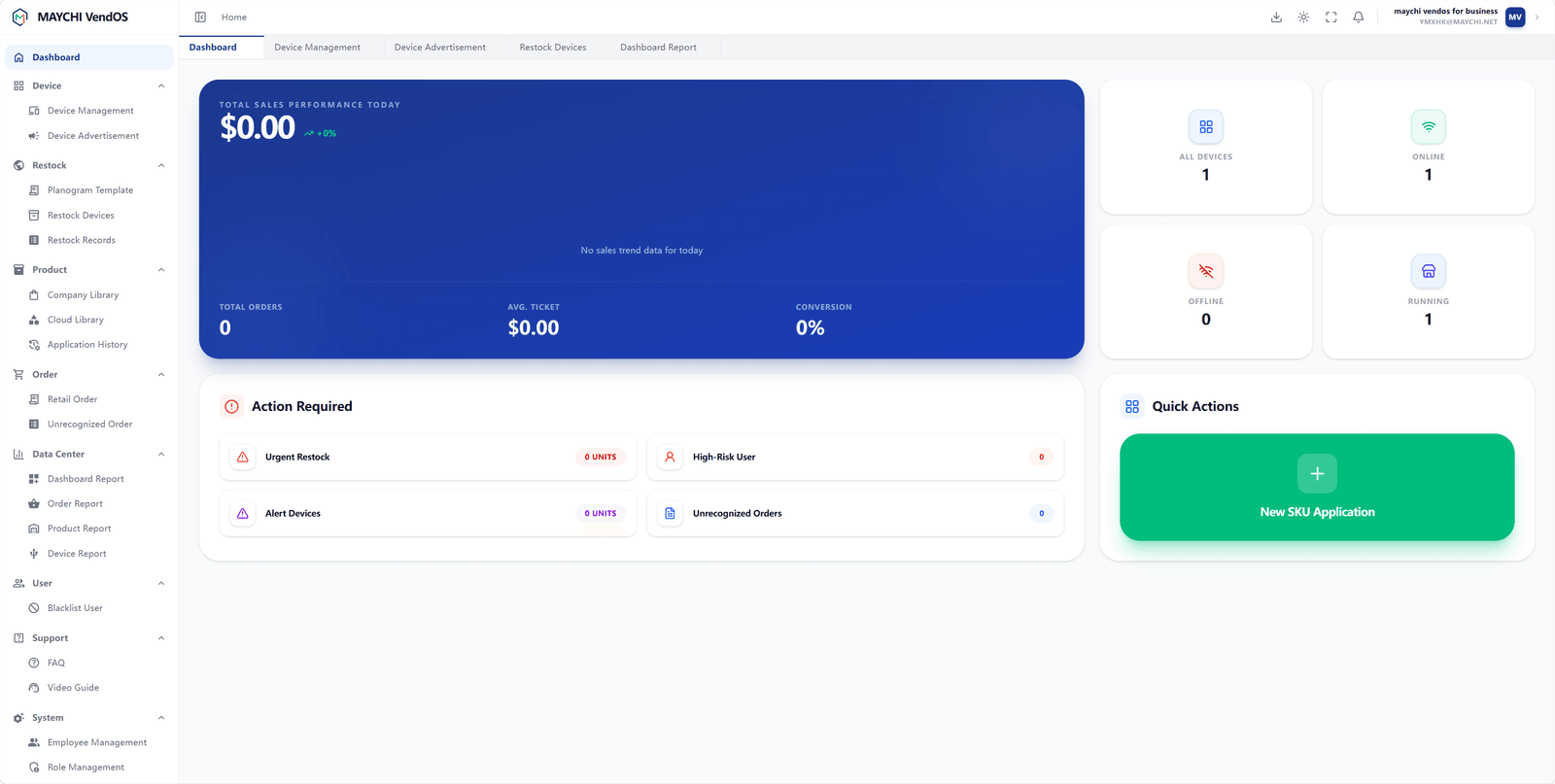Switch to the Device Management tab

coord(317,48)
